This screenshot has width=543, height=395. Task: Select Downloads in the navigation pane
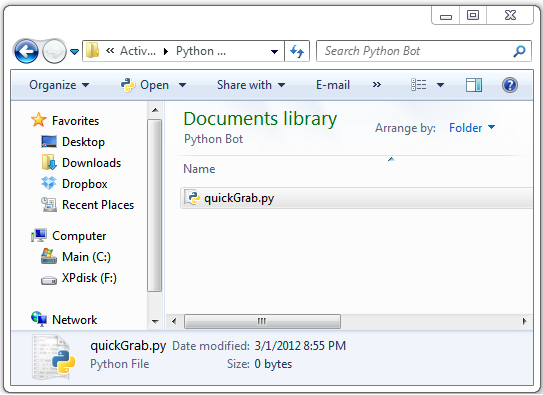[x=92, y=163]
